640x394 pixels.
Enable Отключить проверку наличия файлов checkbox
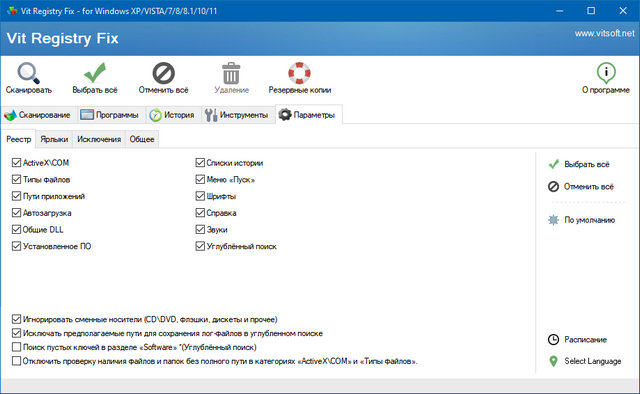coord(16,361)
